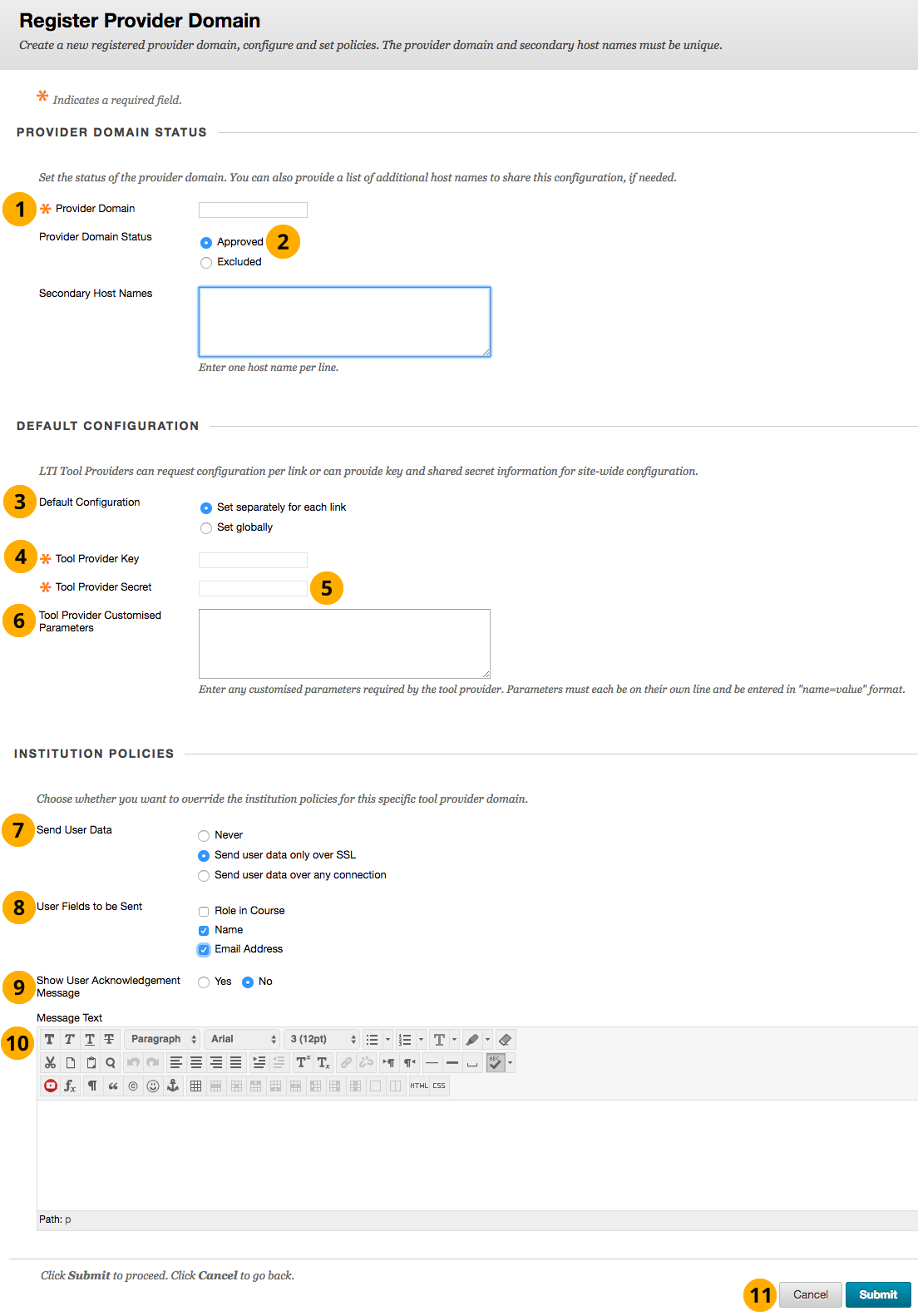Image resolution: width=918 pixels, height=1316 pixels.
Task: Insert an emoticon using smiley icon
Action: pos(153,1086)
